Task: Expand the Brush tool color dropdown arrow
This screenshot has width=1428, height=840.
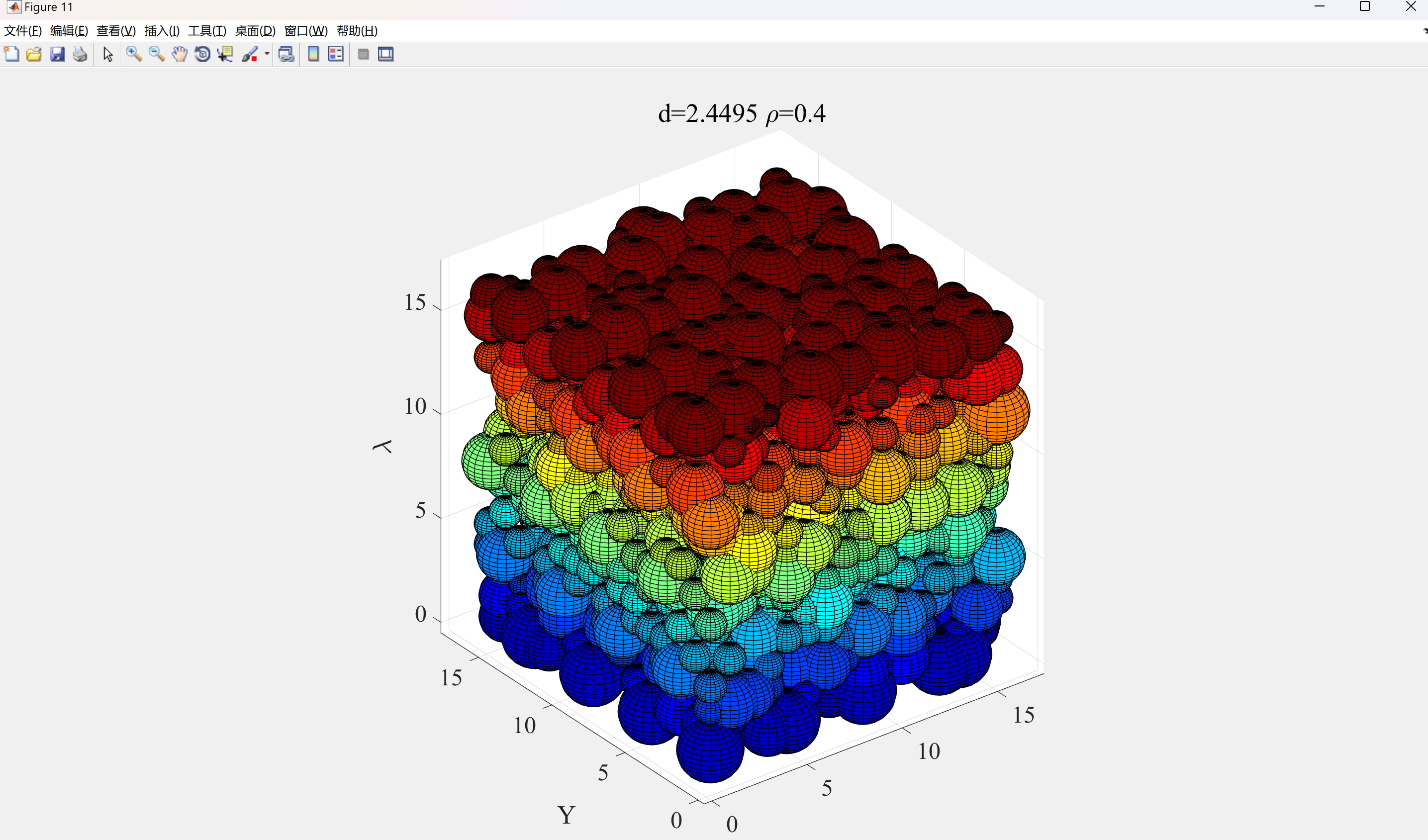Action: pyautogui.click(x=267, y=54)
